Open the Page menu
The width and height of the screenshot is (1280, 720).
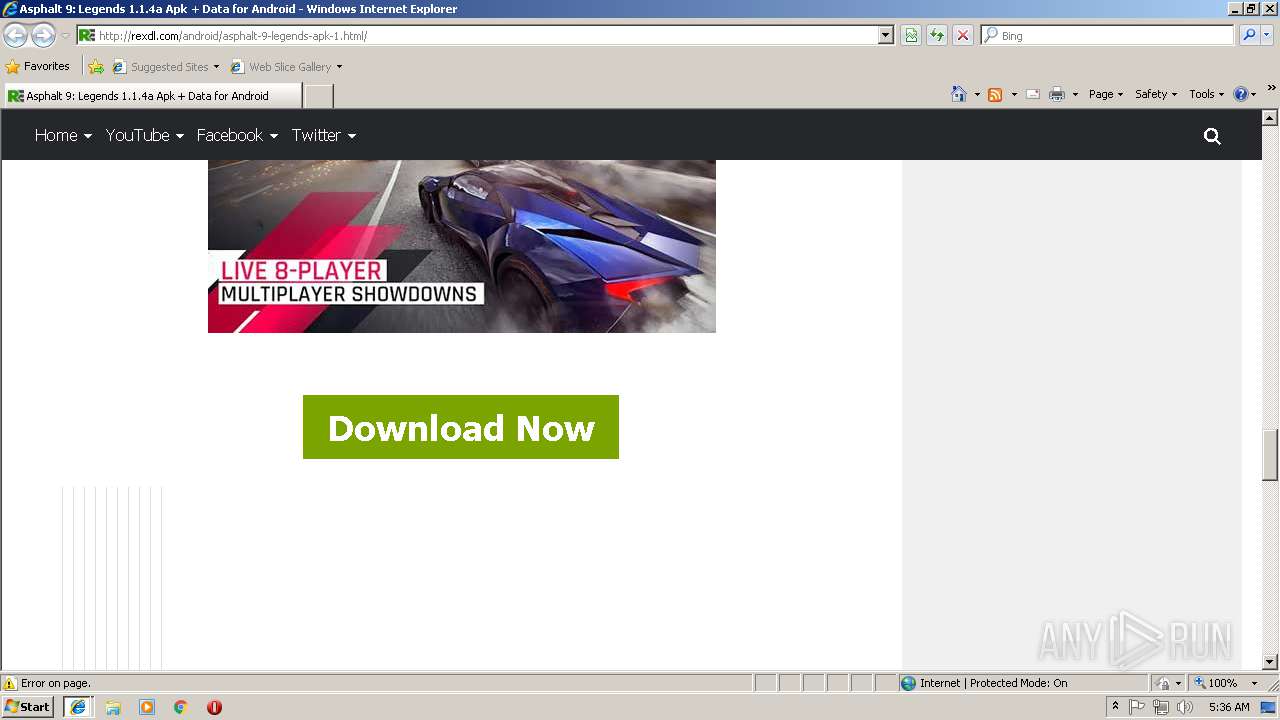coord(1105,94)
